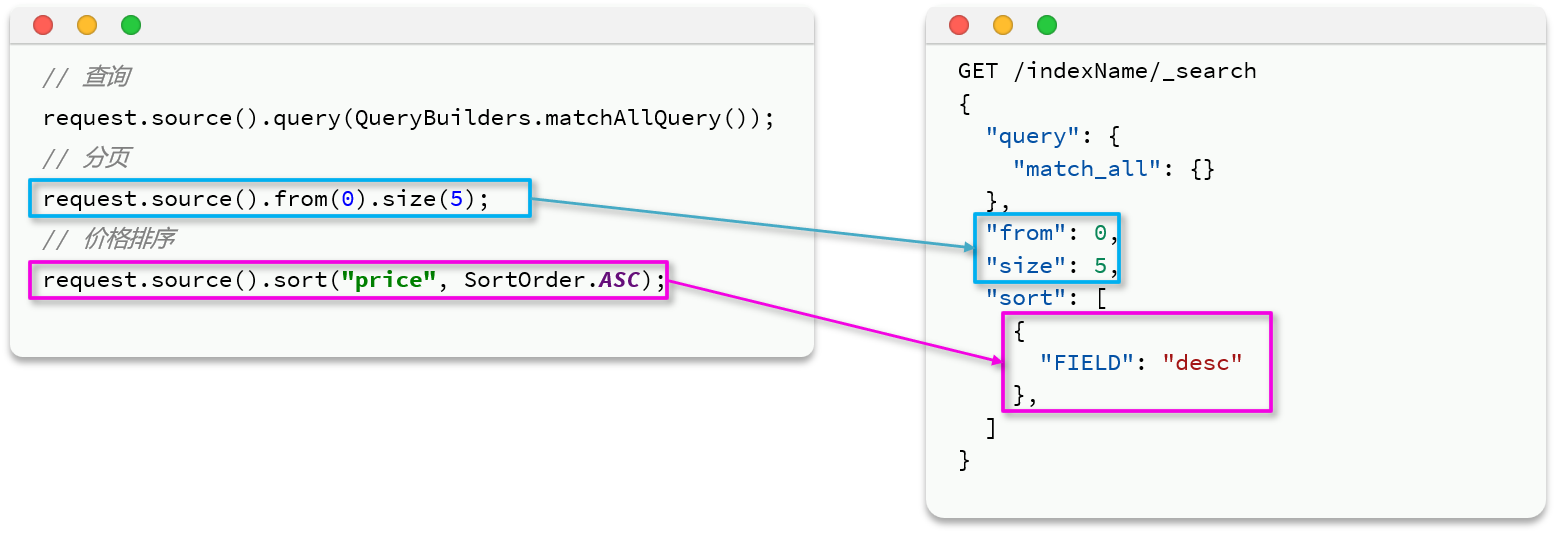Click the yellow minimize button of left window
The image size is (1559, 536).
pyautogui.click(x=87, y=25)
